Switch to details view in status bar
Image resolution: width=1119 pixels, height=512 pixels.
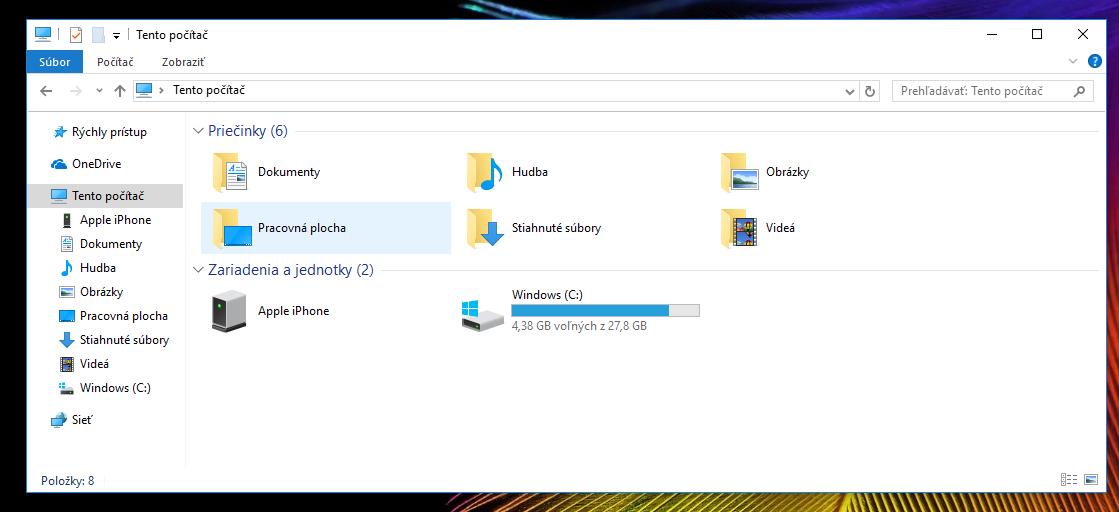click(x=1069, y=481)
